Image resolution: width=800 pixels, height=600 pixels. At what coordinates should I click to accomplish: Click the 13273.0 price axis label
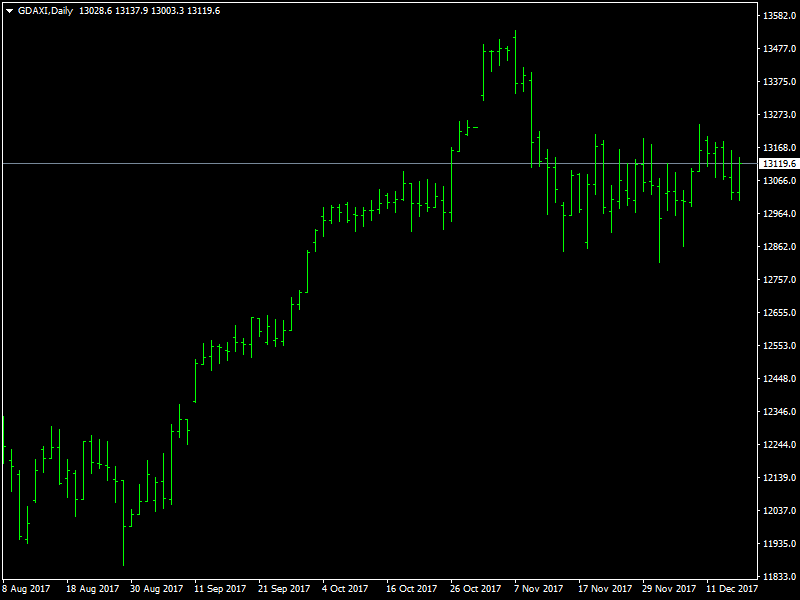tap(779, 115)
